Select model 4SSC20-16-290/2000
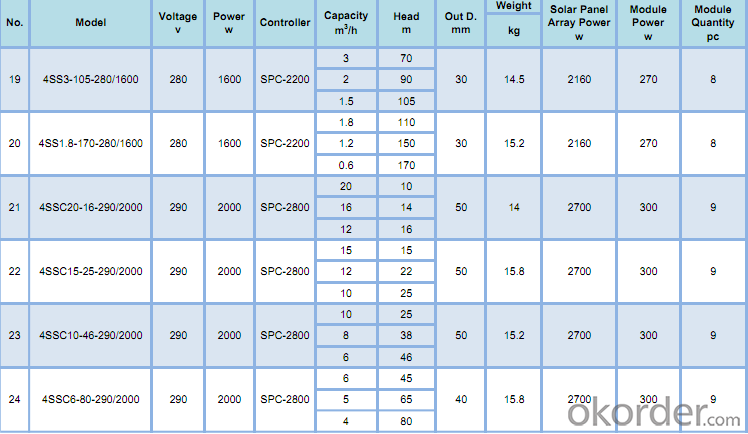The width and height of the screenshot is (748, 434). click(x=91, y=207)
